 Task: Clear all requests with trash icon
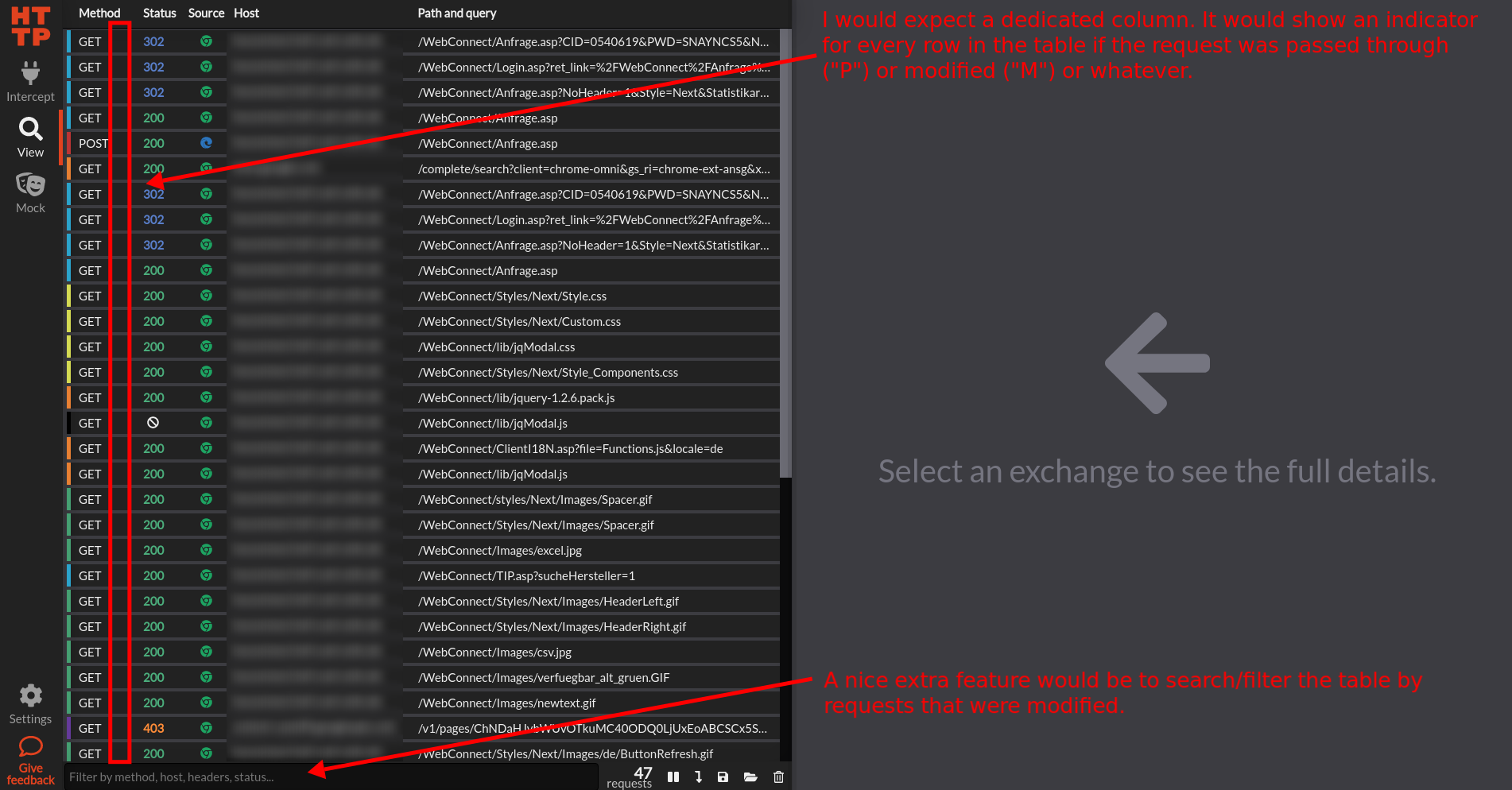[x=778, y=777]
